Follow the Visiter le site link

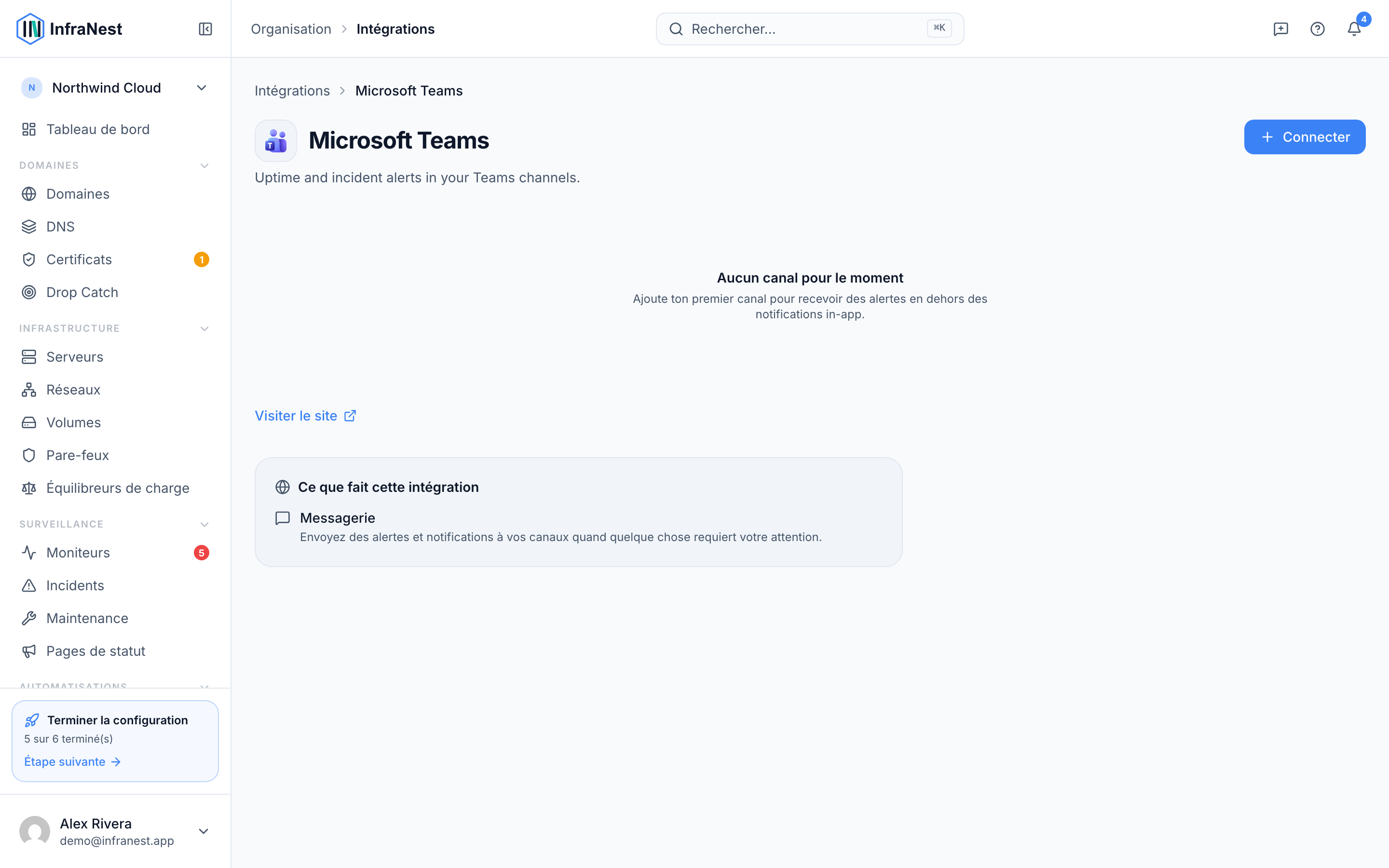(x=305, y=416)
